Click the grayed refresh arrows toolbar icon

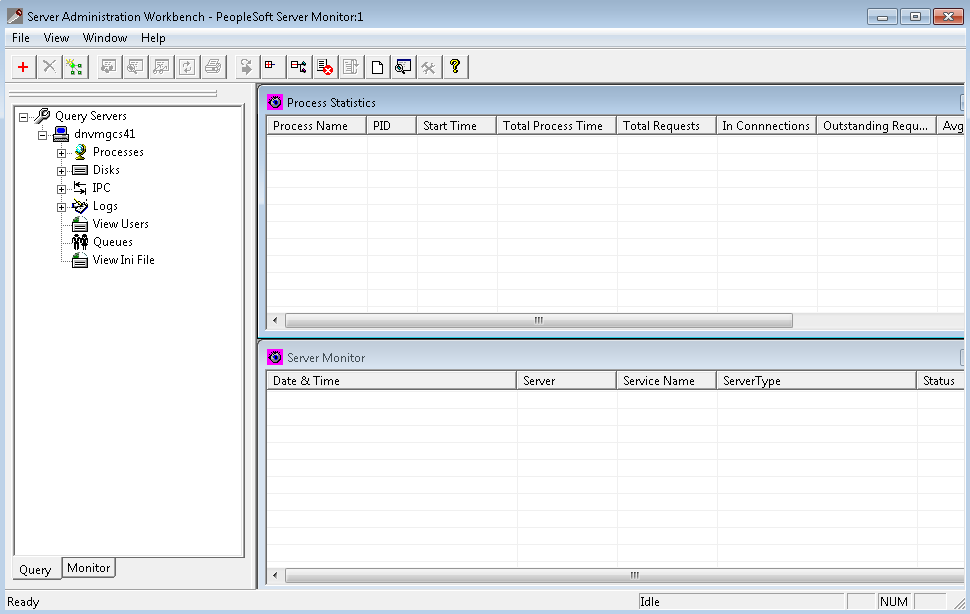[x=187, y=67]
